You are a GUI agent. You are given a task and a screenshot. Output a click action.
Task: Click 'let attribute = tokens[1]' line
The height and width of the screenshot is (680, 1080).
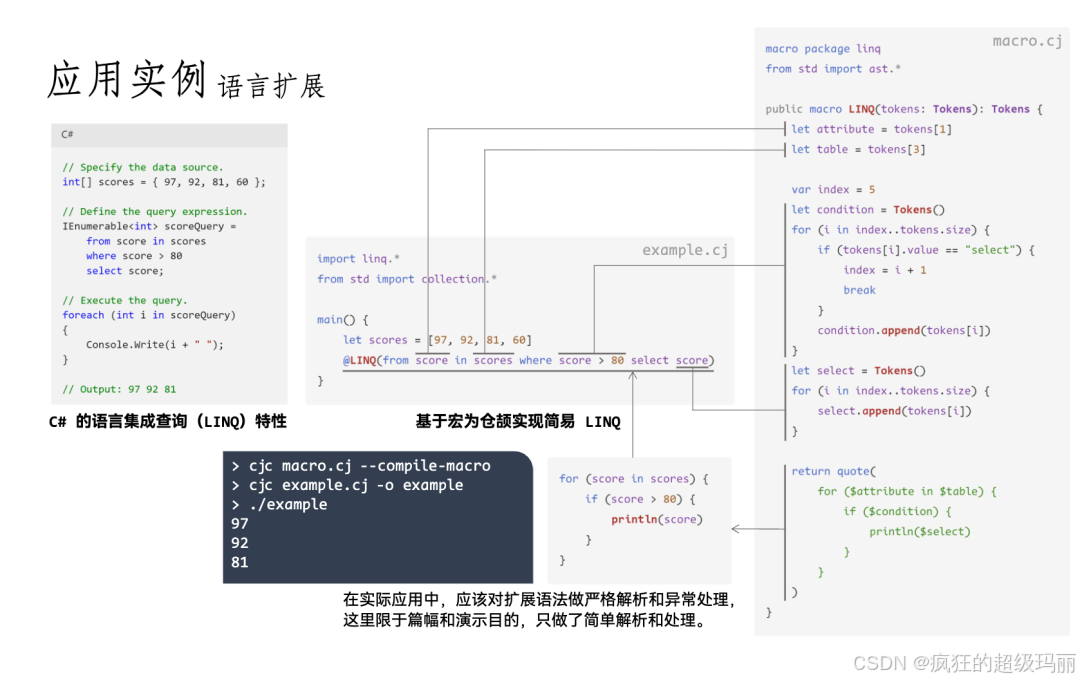point(871,130)
